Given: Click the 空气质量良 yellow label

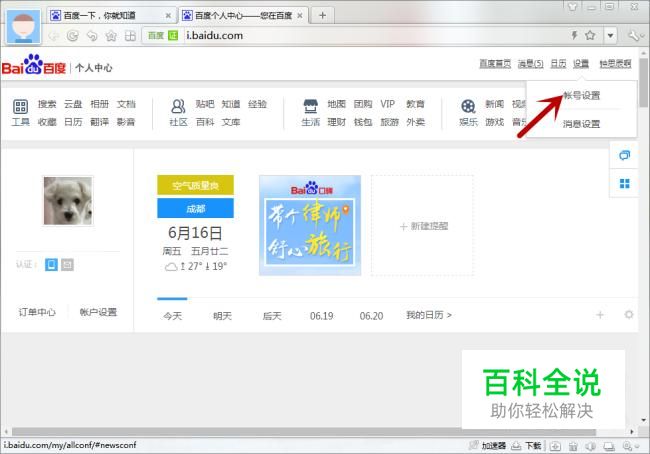Looking at the screenshot, I should (x=195, y=185).
